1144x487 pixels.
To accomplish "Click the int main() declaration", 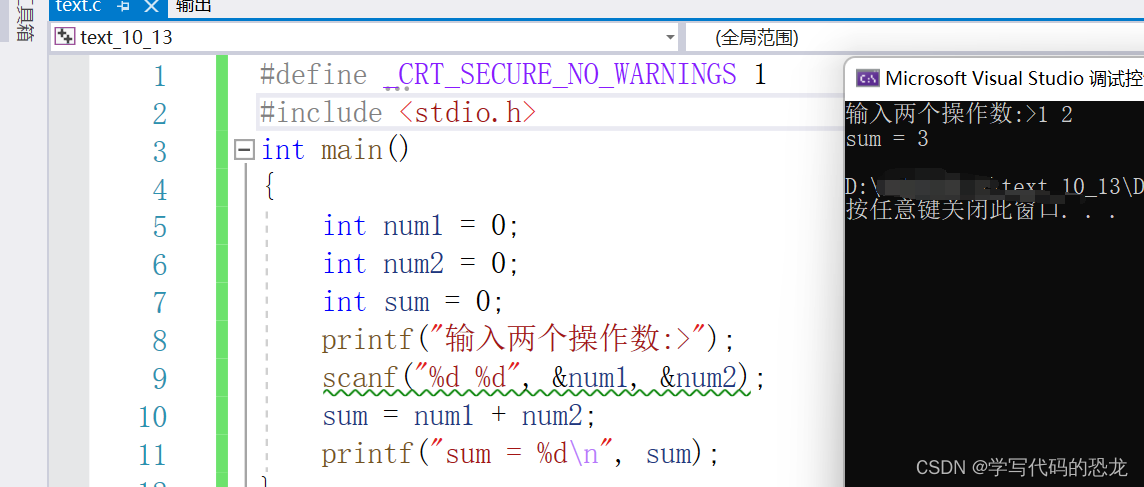I will (x=336, y=150).
